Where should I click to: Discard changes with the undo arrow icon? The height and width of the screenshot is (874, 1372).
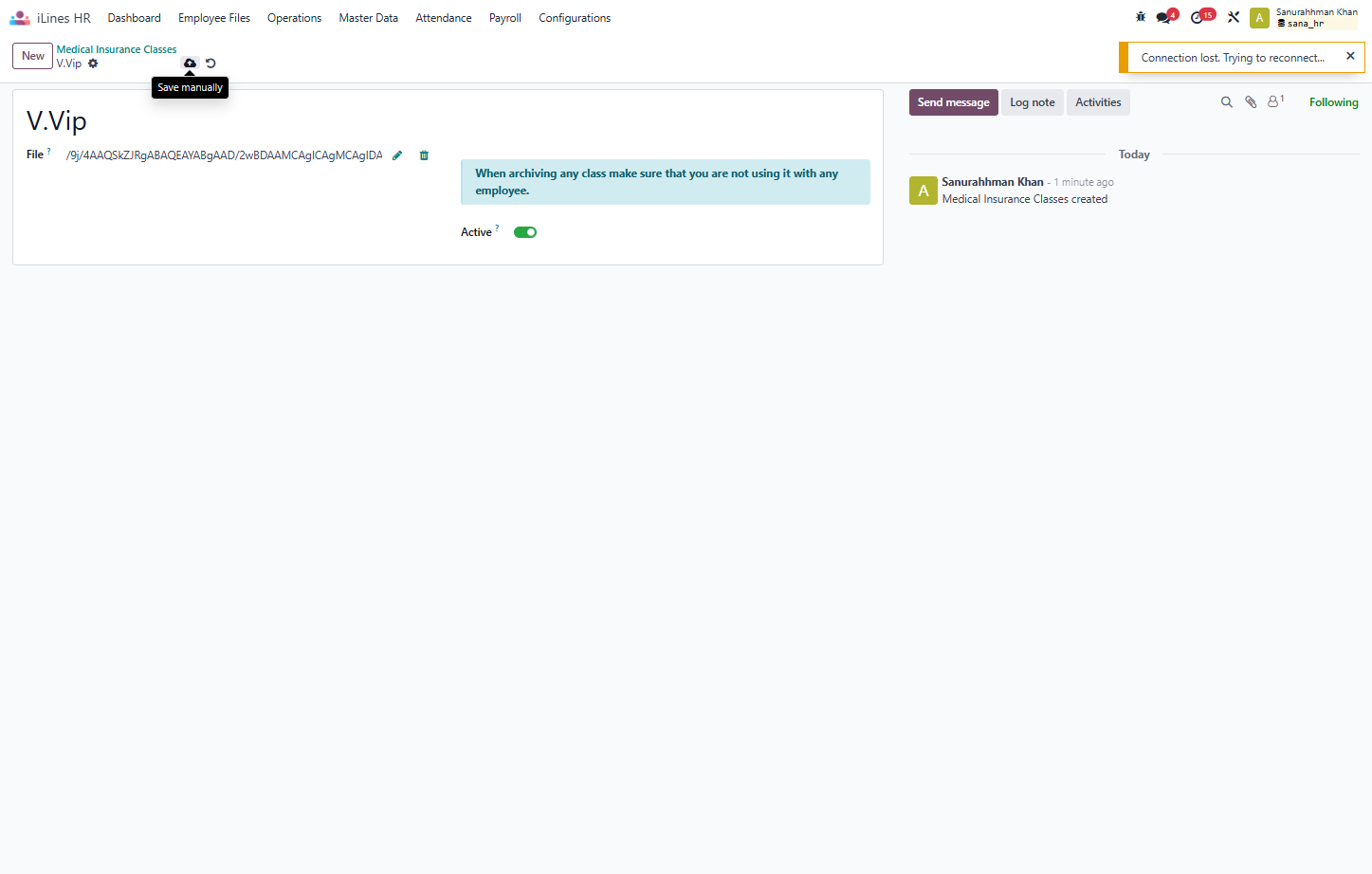(210, 64)
